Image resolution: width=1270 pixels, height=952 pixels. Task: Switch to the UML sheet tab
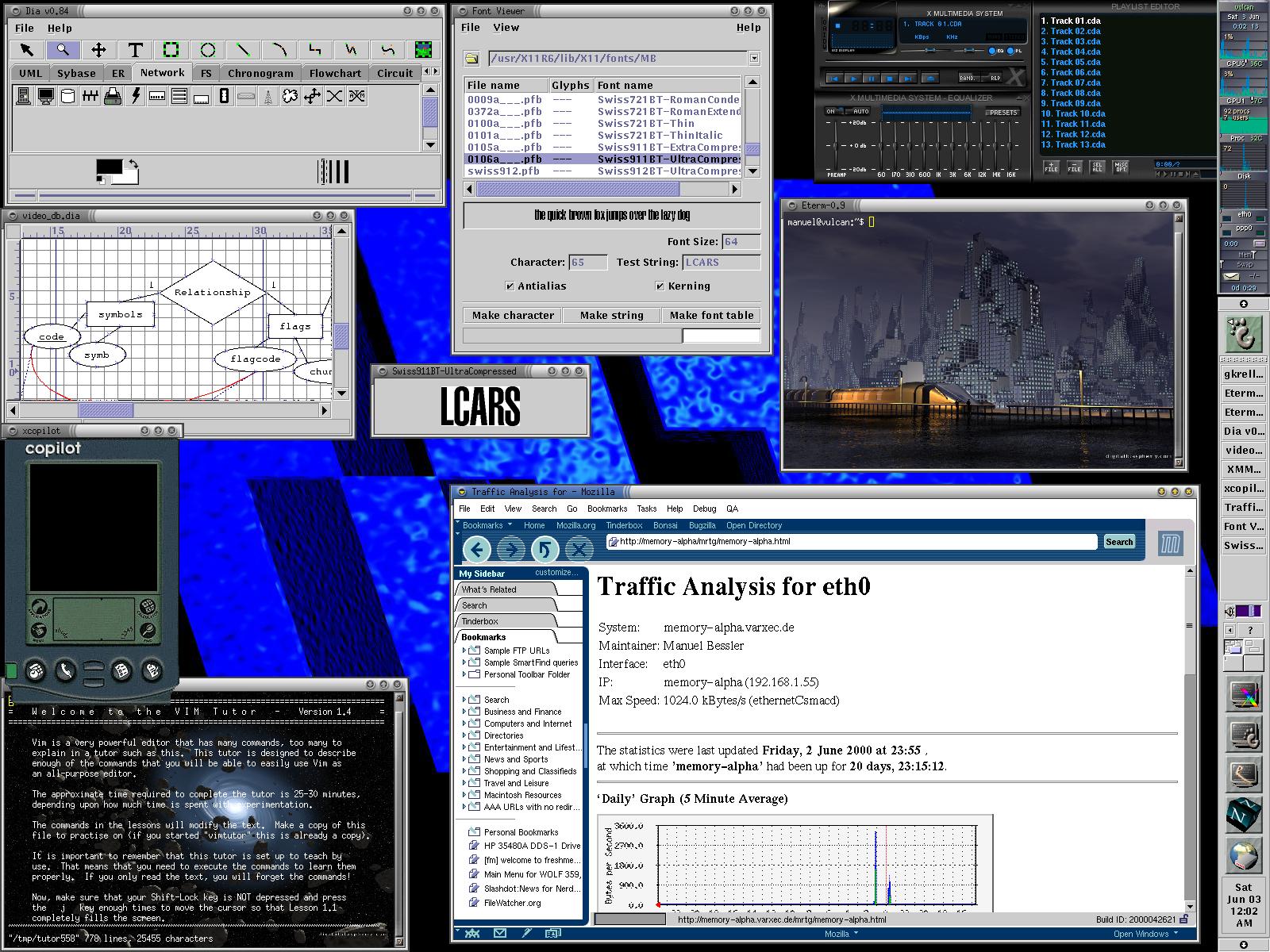[31, 73]
